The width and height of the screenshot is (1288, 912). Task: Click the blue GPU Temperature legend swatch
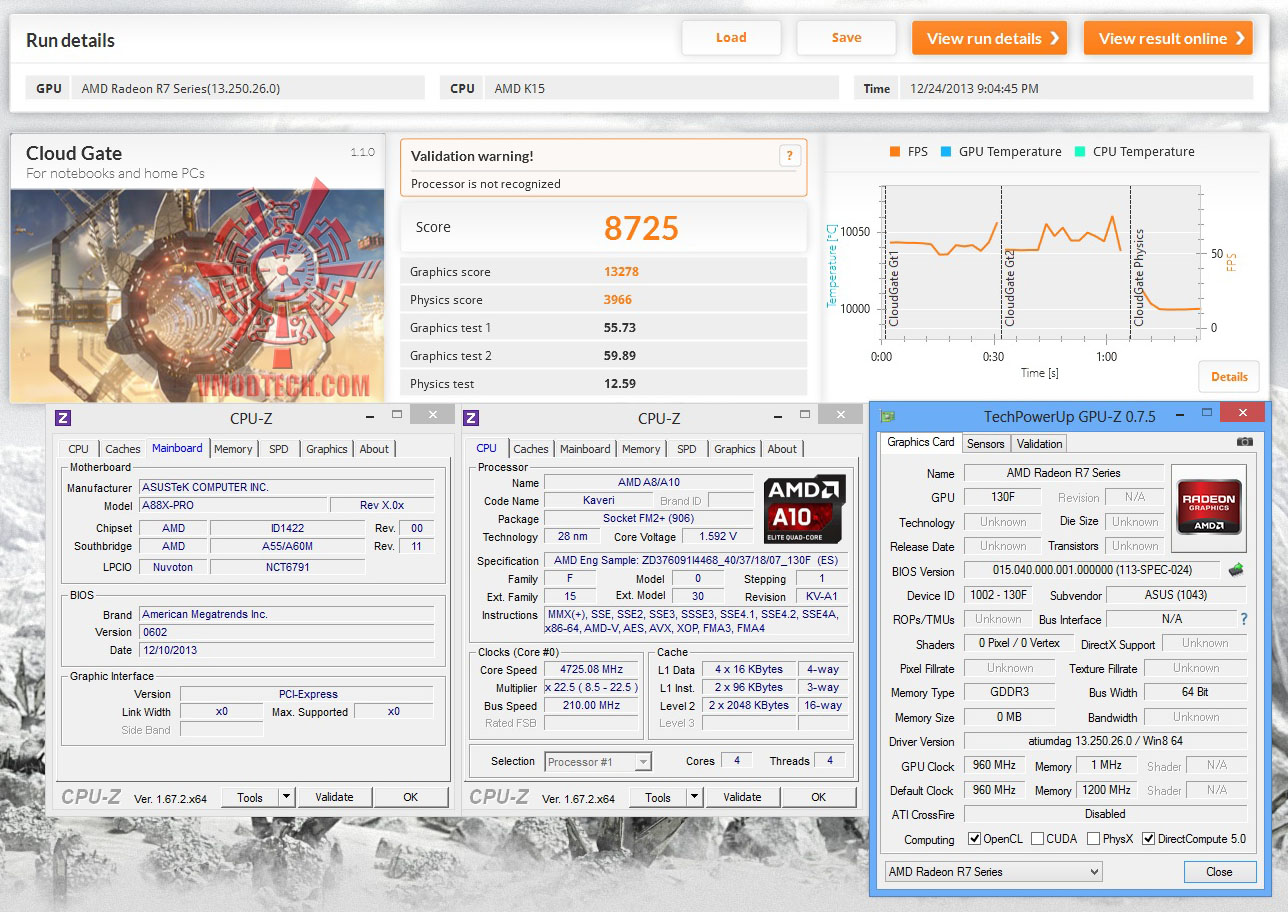945,152
